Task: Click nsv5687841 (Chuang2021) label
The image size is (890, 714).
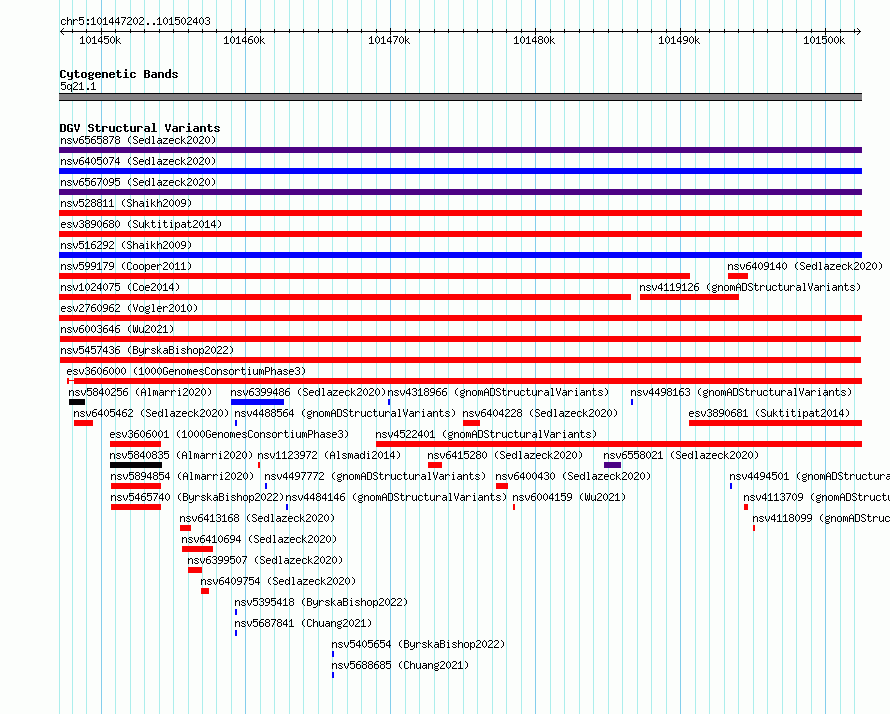Action: [303, 623]
